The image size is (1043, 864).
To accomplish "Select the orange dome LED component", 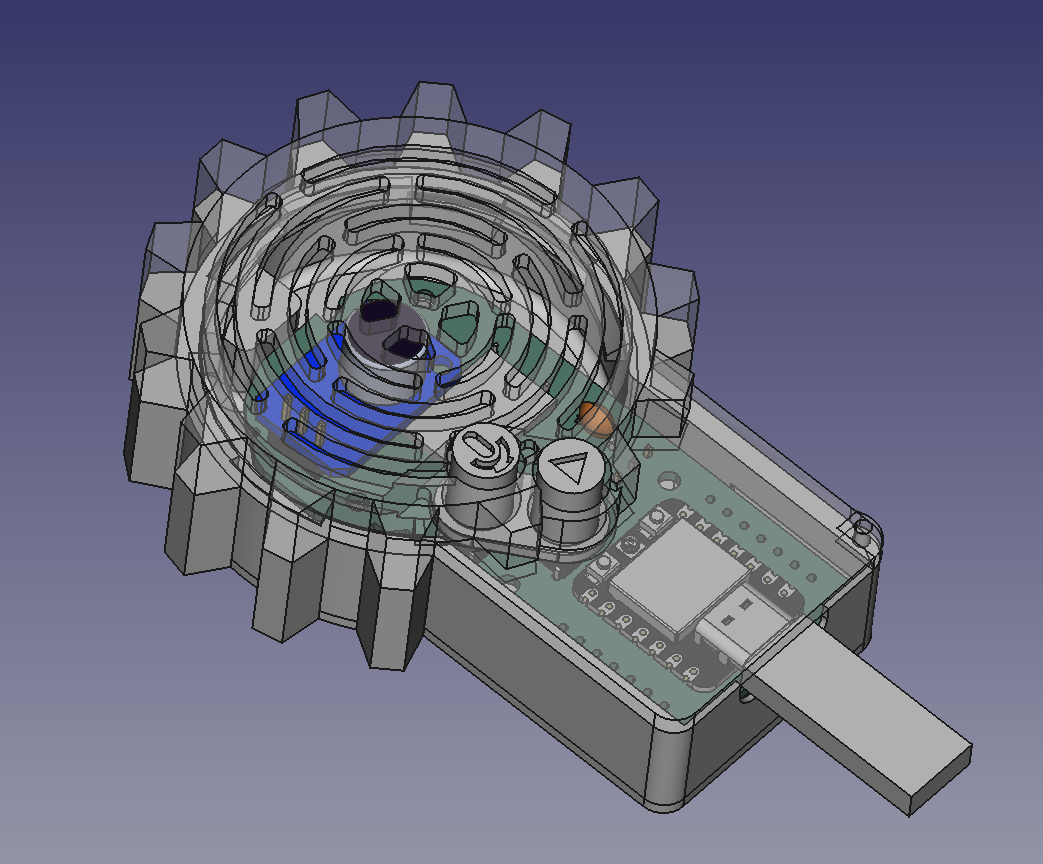I will pyautogui.click(x=598, y=420).
